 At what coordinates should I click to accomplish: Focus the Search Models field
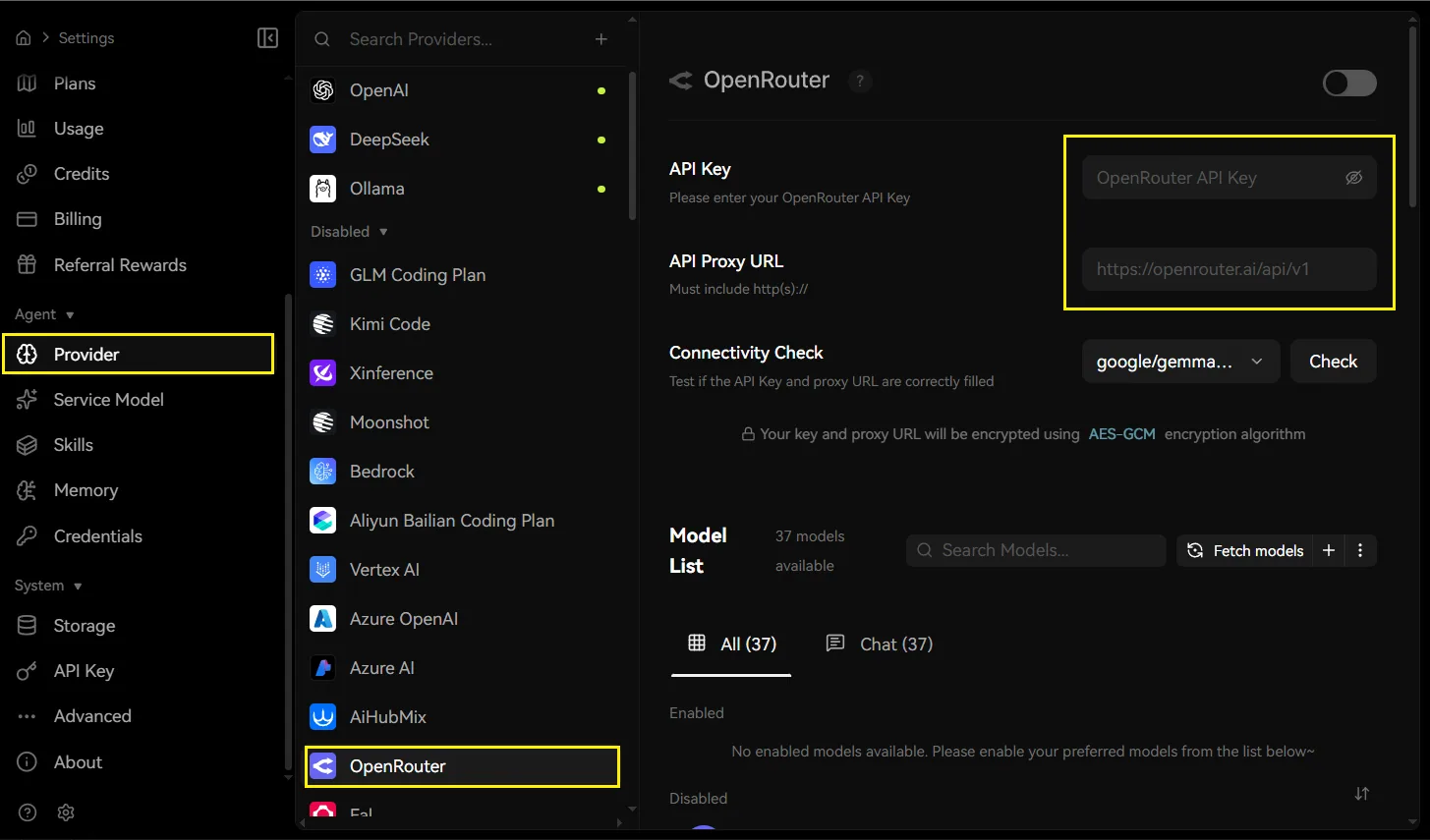click(1036, 550)
